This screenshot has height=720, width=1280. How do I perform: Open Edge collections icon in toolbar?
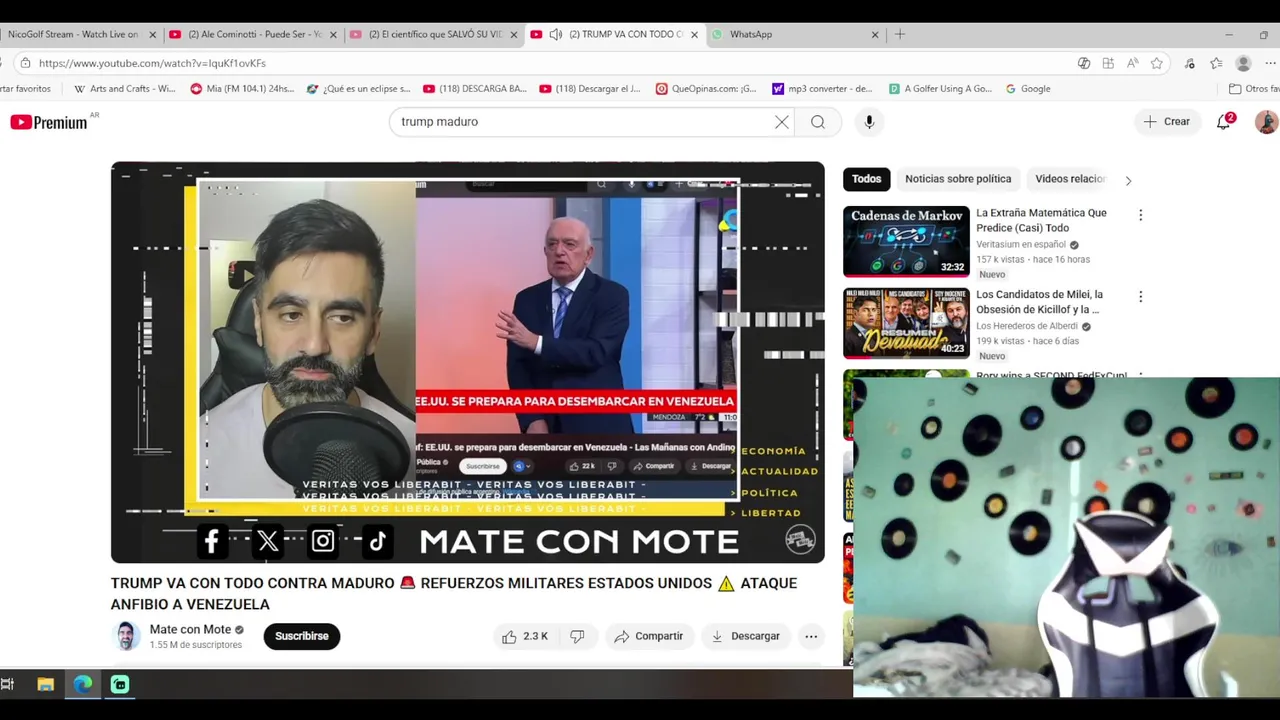(x=1216, y=63)
